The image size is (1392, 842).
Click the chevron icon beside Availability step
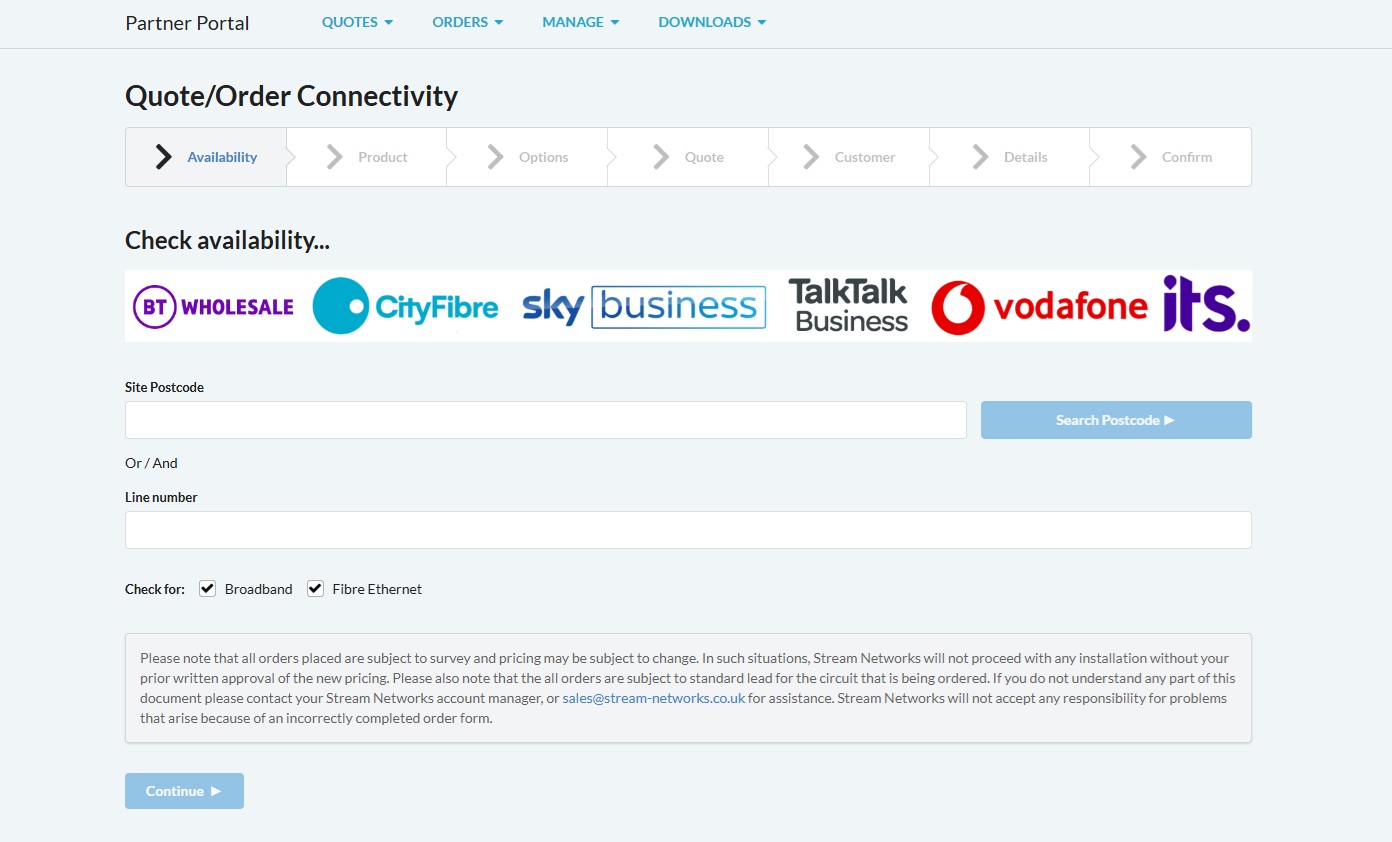[x=164, y=157]
